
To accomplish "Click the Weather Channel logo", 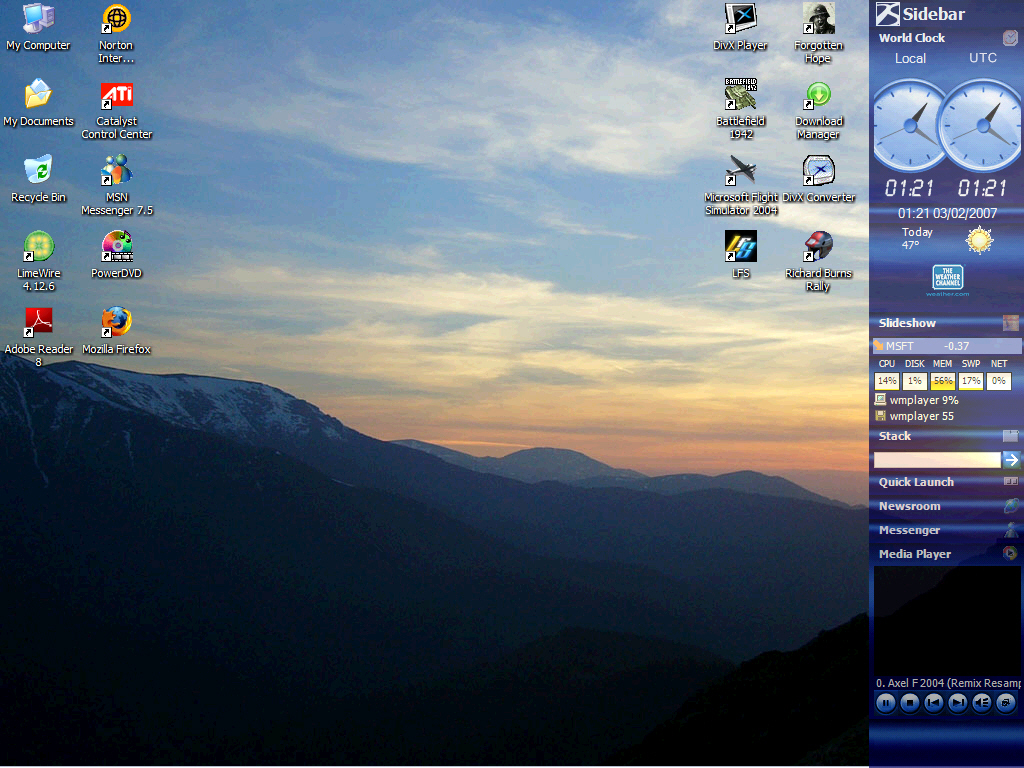I will point(948,278).
